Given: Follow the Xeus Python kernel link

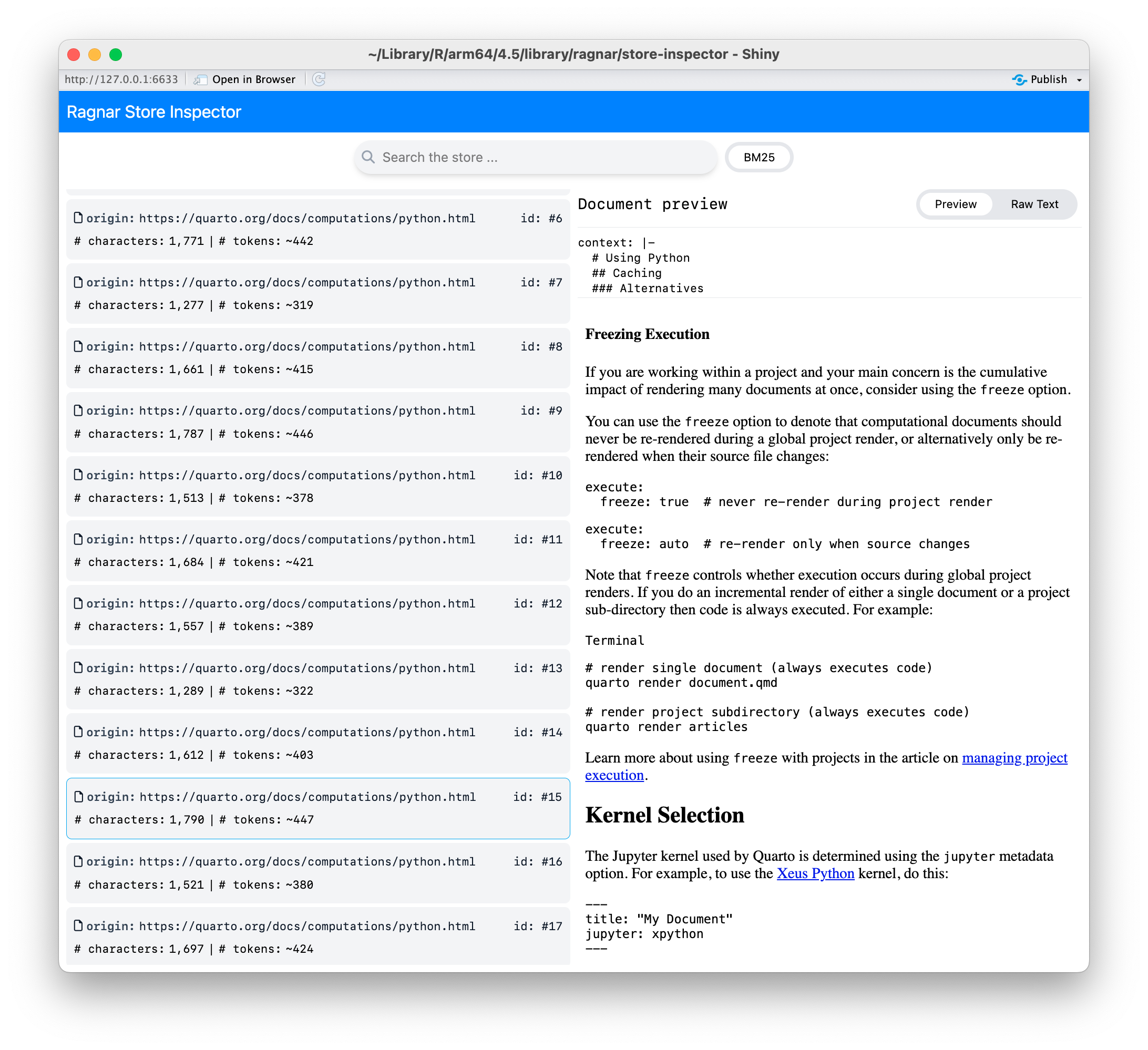Looking at the screenshot, I should 816,873.
